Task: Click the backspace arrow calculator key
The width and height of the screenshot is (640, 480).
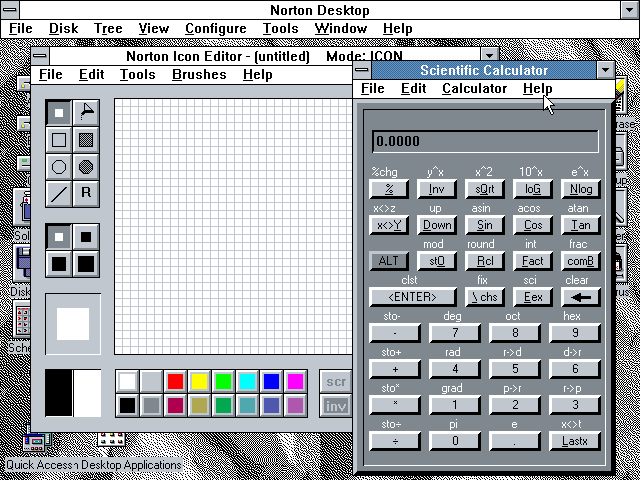Action: point(580,297)
